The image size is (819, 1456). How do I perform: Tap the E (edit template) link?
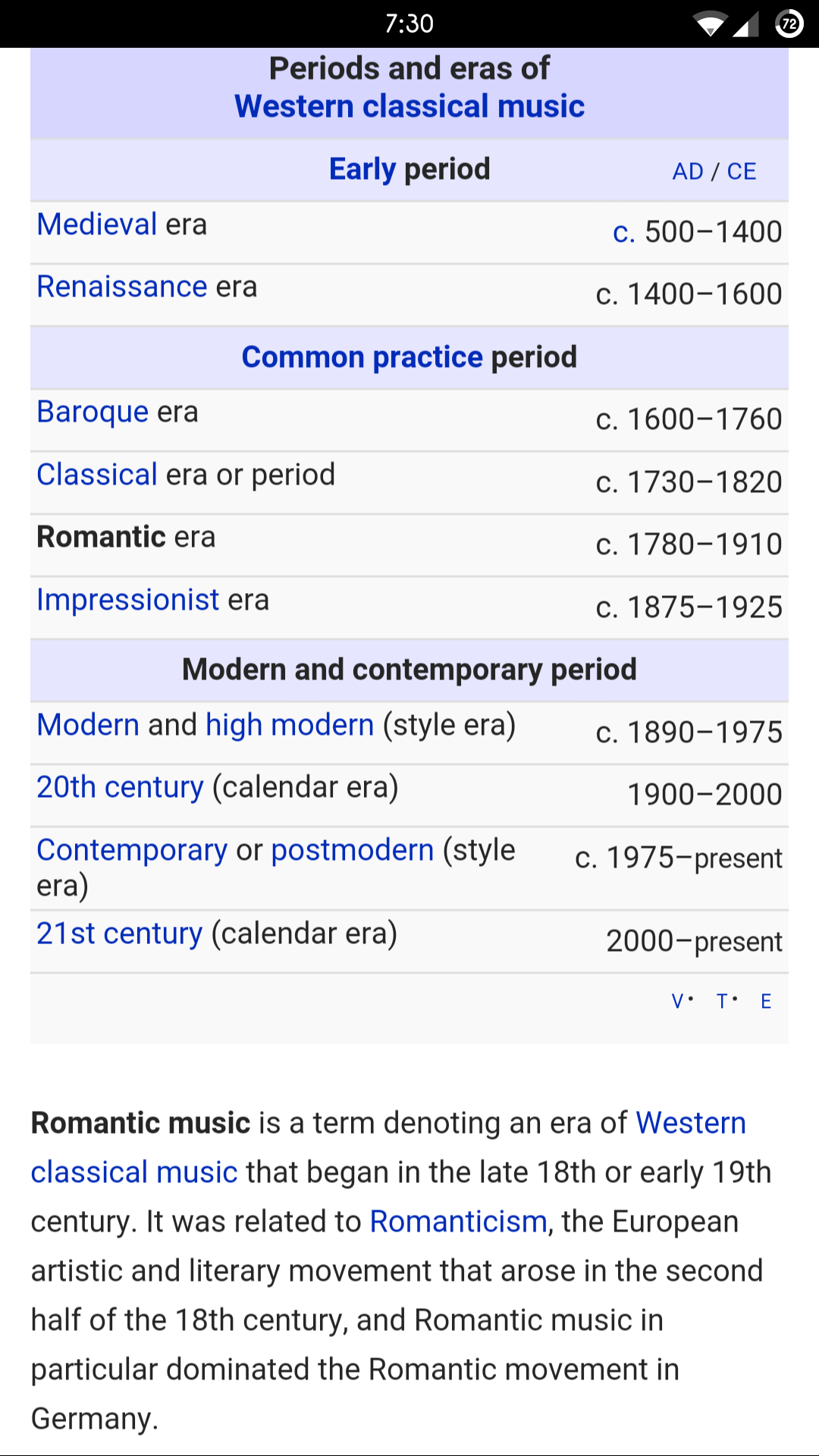point(766,1002)
